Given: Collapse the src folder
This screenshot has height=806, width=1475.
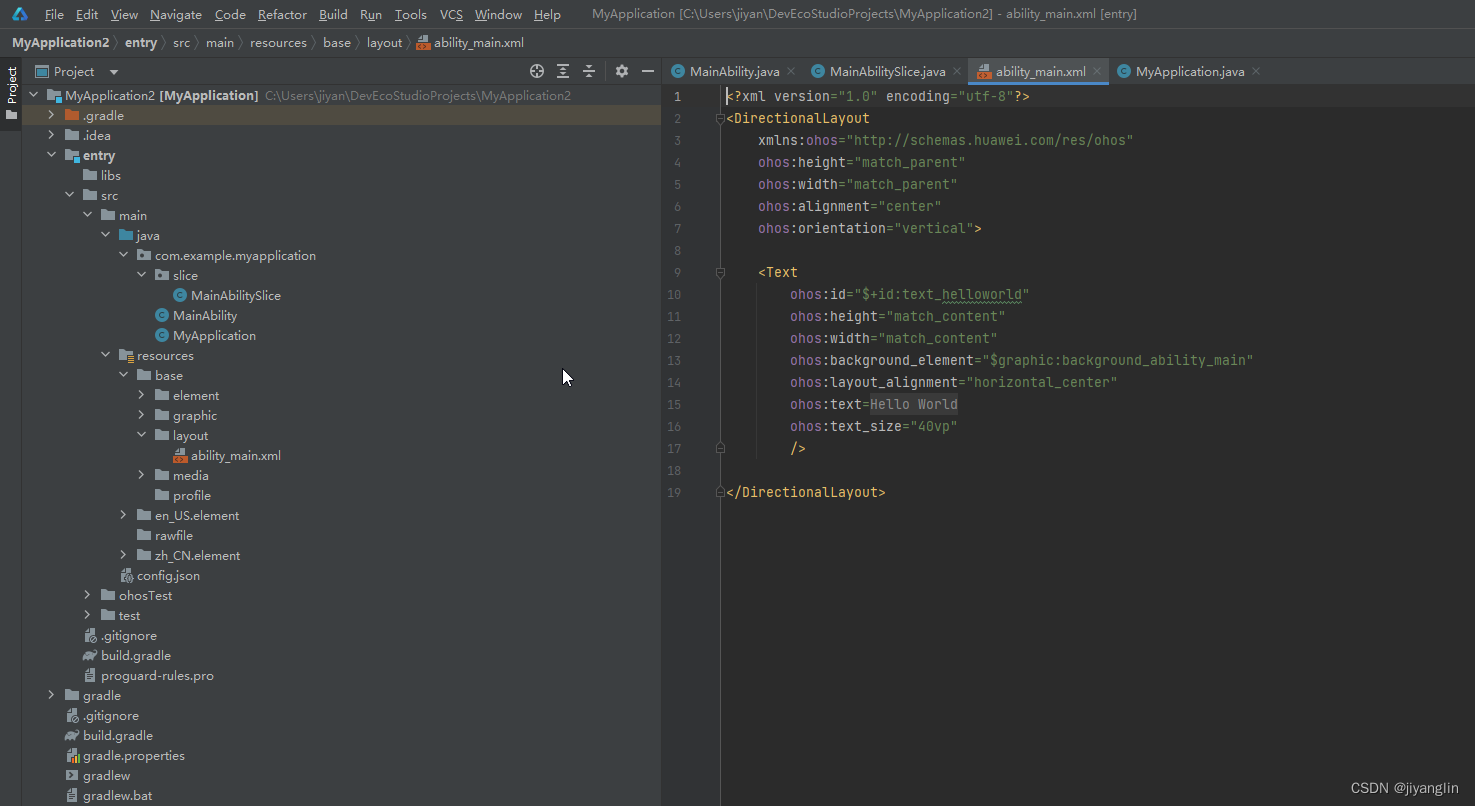Looking at the screenshot, I should 69,195.
